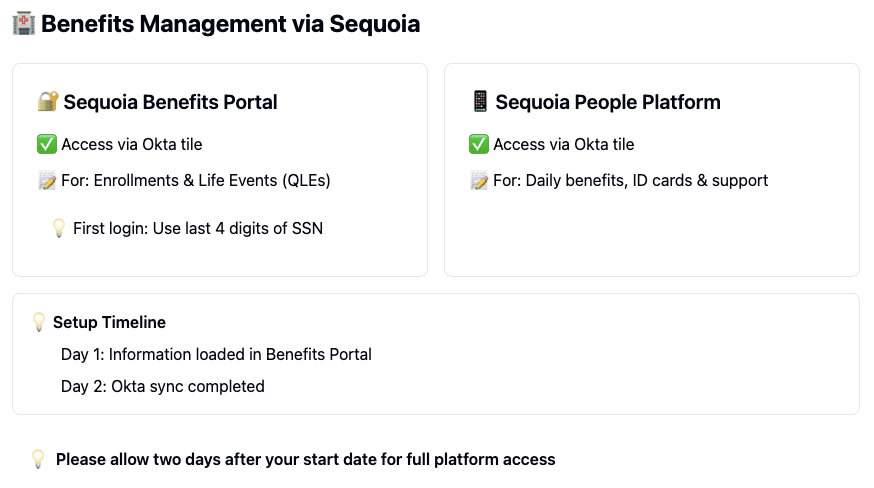Click the lightbulb next to Setup Timeline
This screenshot has height=488, width=874.
pyautogui.click(x=38, y=322)
